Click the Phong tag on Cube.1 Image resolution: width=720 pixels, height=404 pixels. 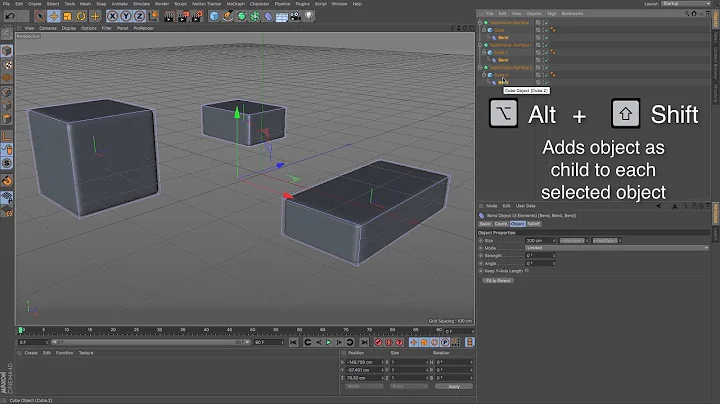point(553,52)
